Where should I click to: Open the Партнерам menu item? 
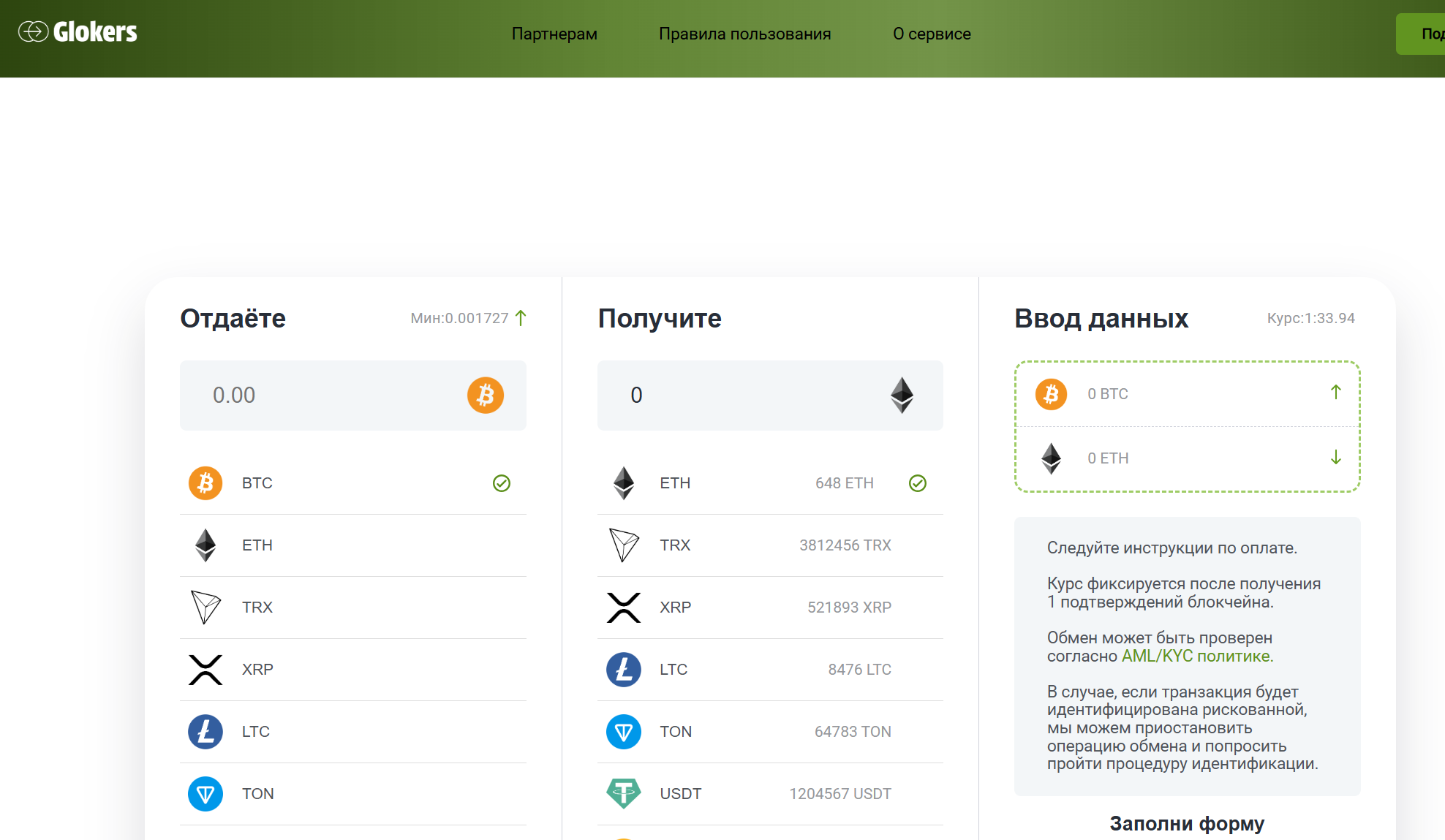click(554, 34)
